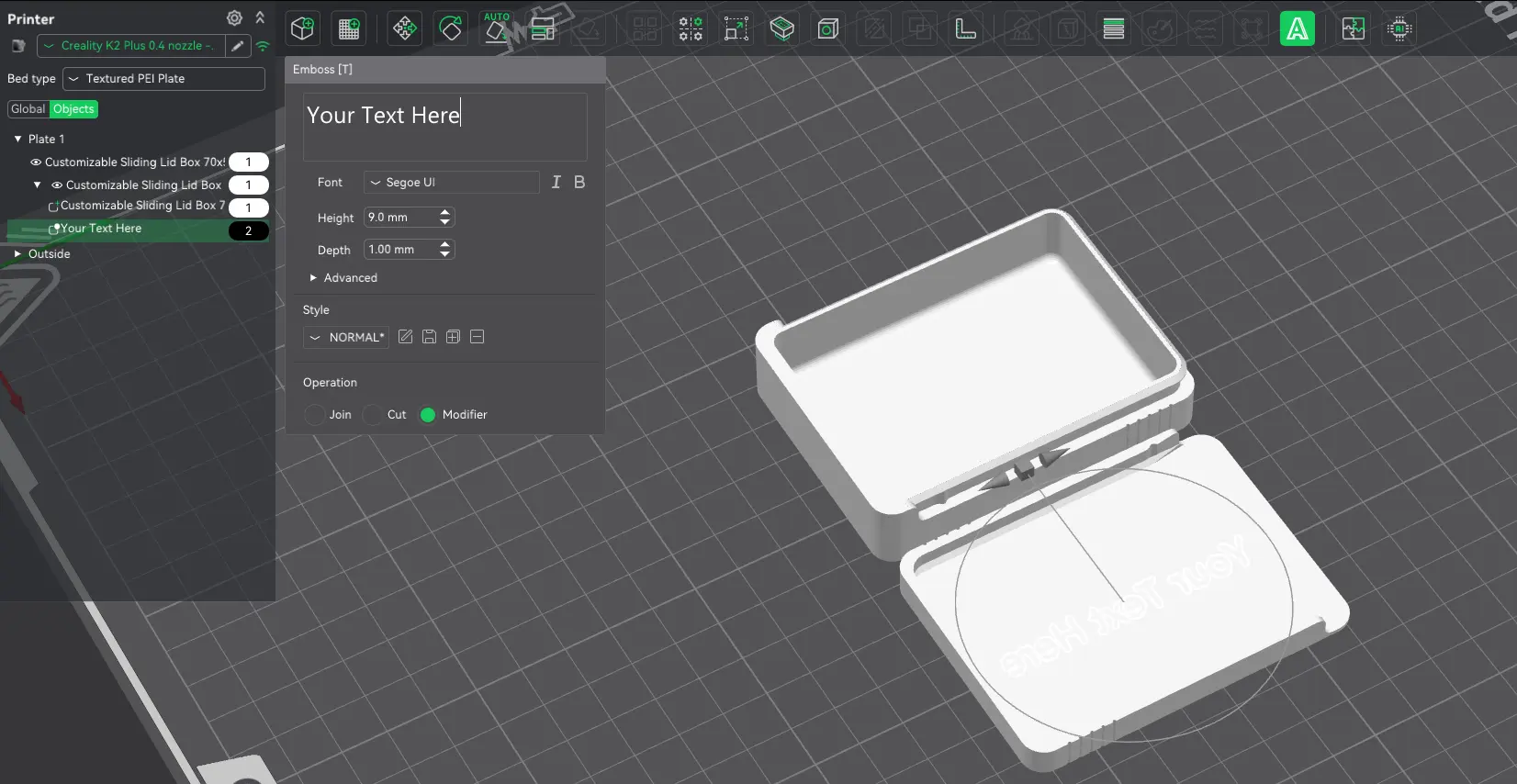Toggle italic for the embossed text
Screen dimensions: 1517x784
click(x=556, y=182)
